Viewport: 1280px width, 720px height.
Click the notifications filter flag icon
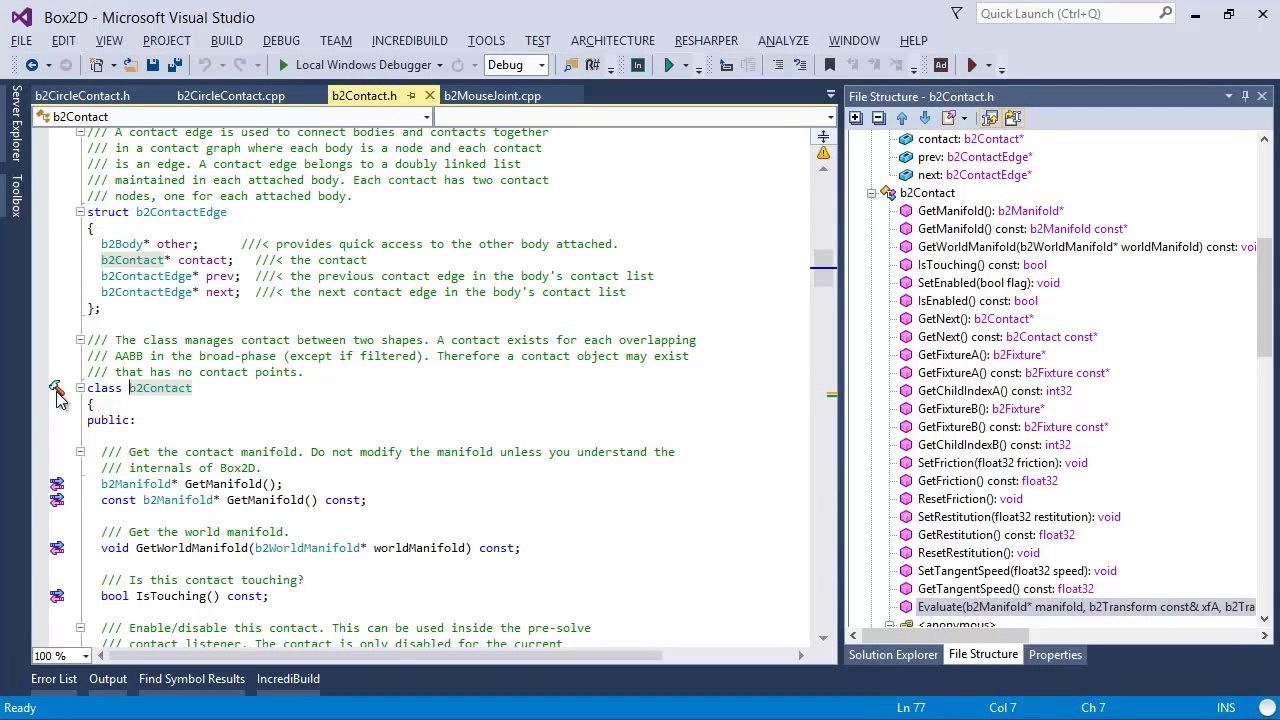(957, 14)
